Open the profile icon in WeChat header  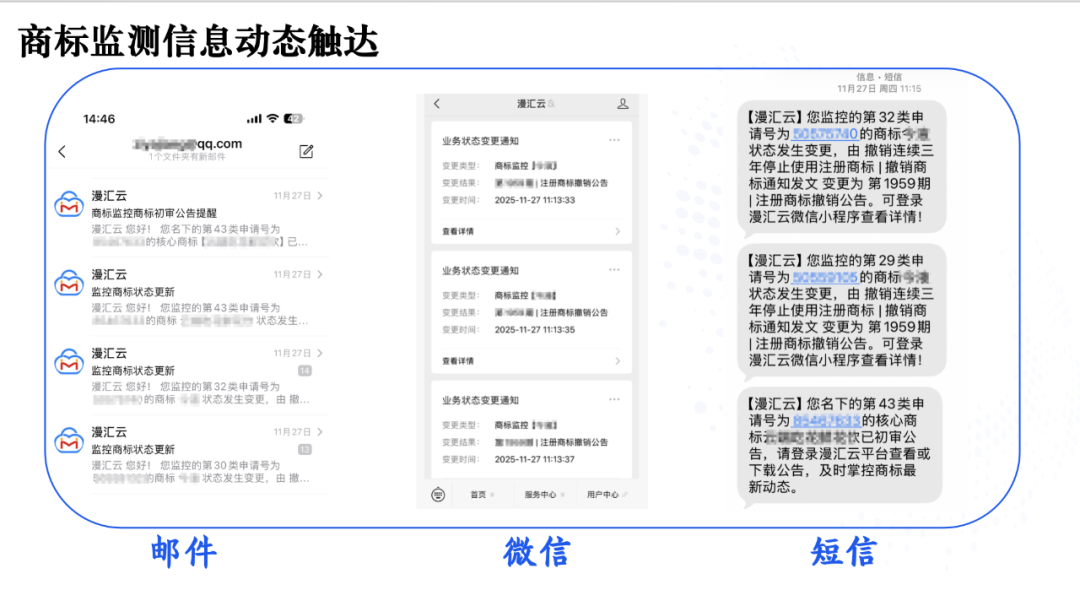tap(623, 103)
